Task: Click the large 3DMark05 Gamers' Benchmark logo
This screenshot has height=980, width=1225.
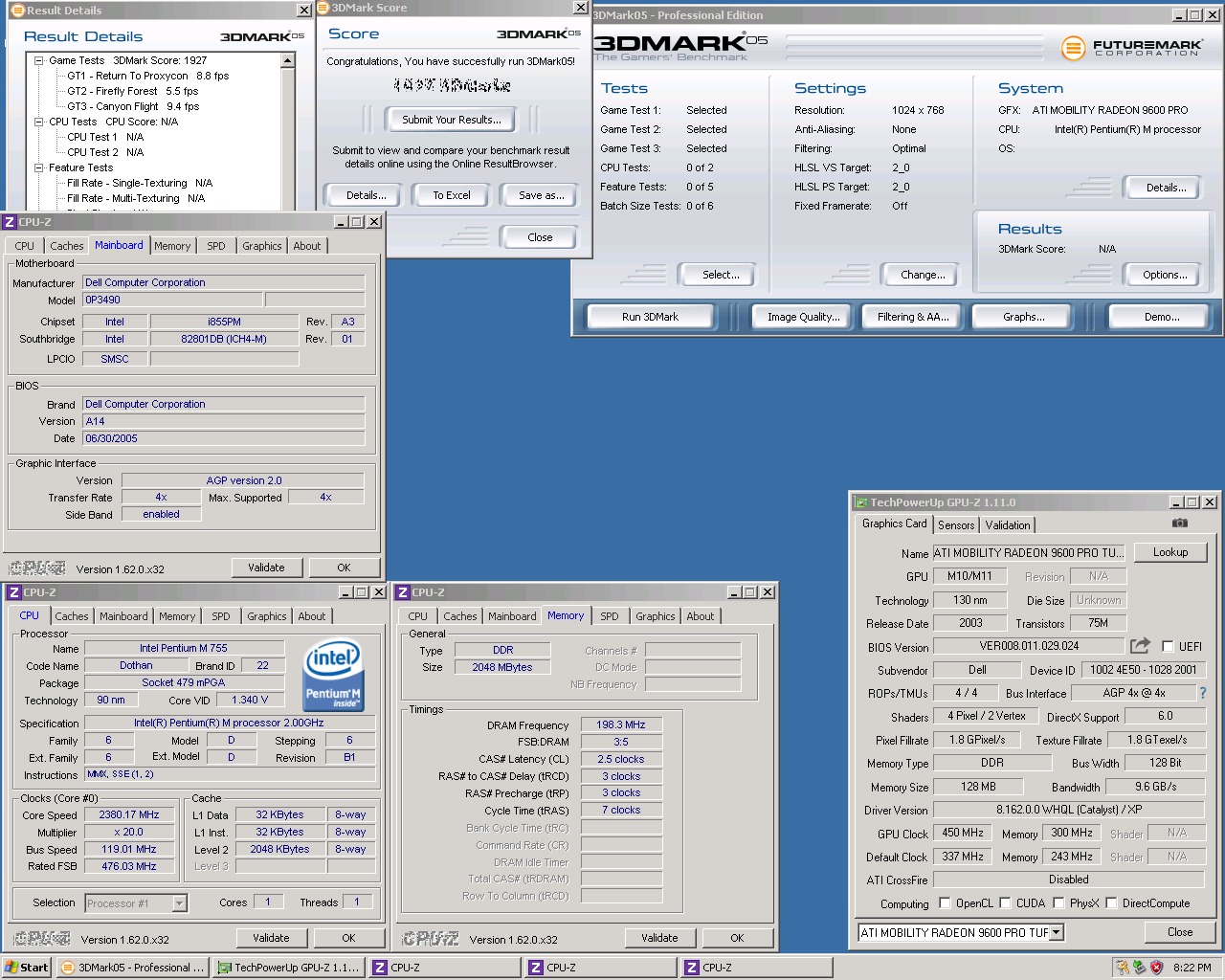Action: 680,46
